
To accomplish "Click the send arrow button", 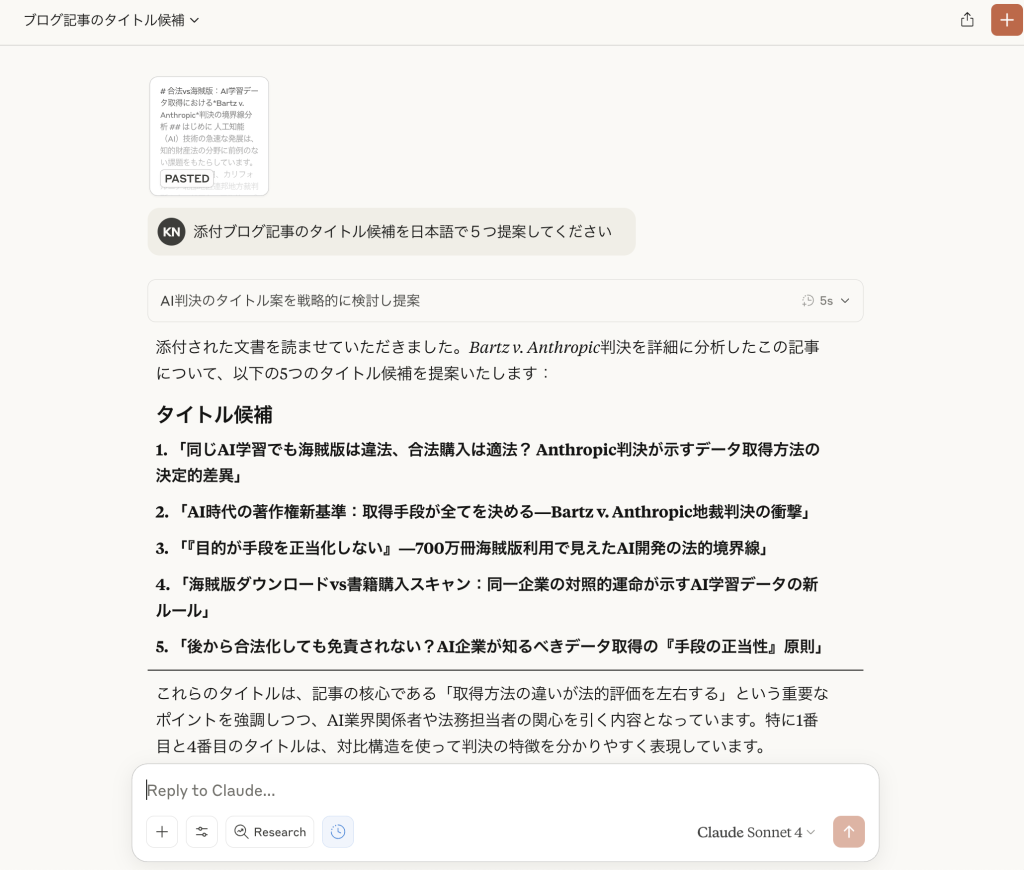I will coord(848,832).
